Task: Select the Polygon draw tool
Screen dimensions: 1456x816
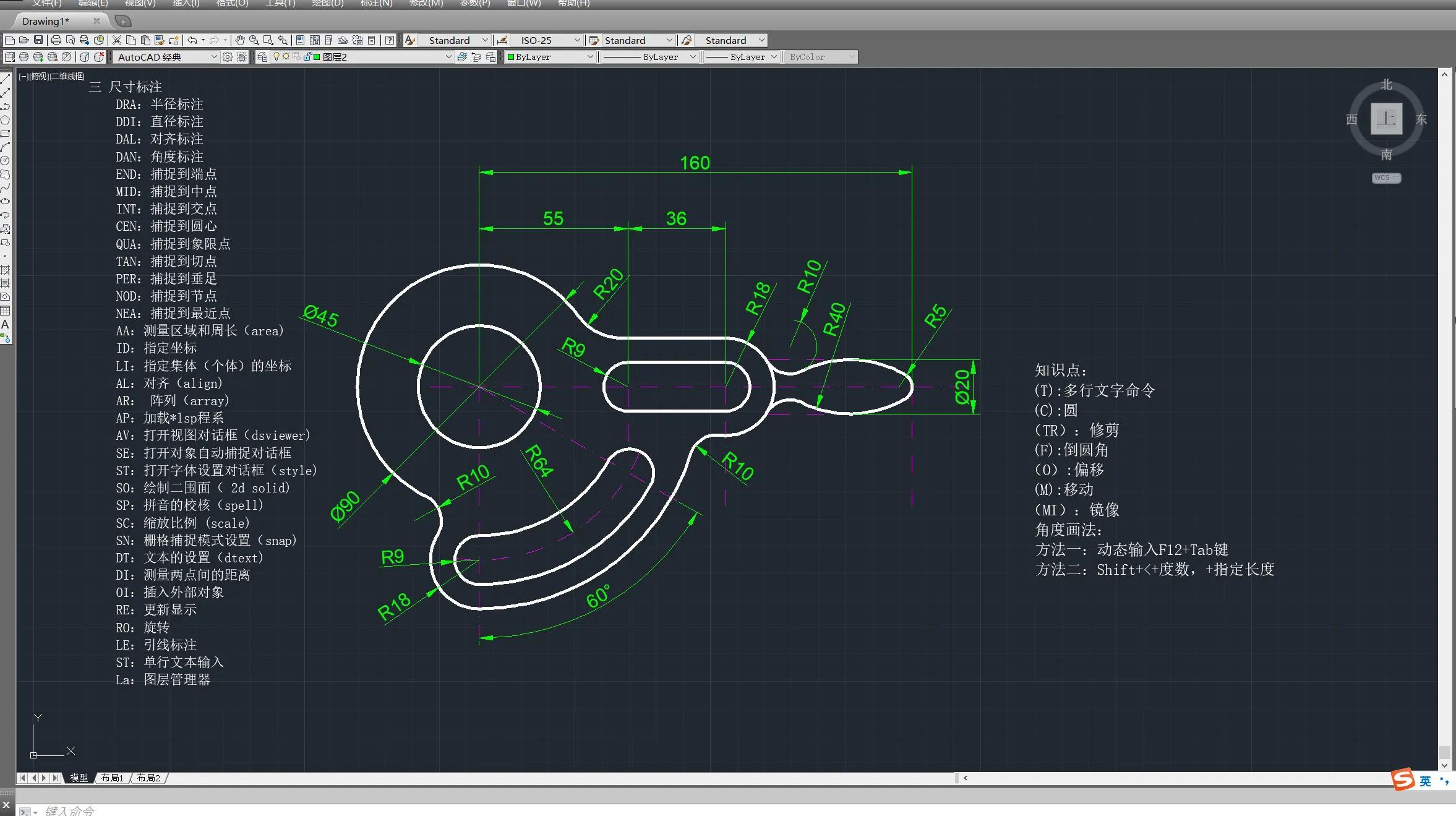Action: point(6,119)
